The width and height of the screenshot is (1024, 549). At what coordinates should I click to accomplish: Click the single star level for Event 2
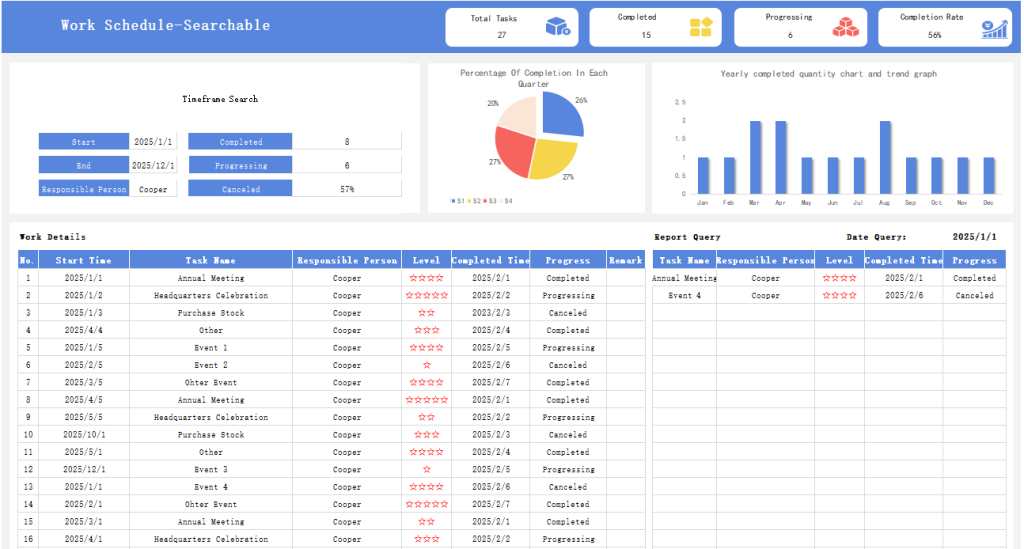[x=426, y=366]
